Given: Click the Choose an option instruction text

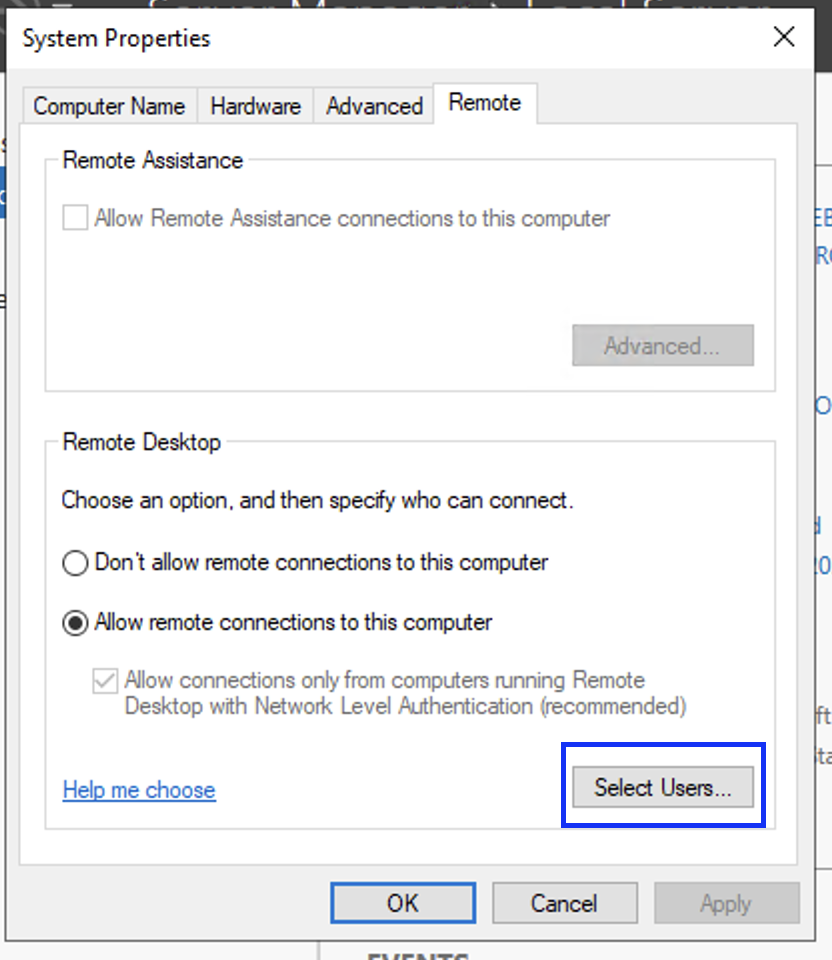Looking at the screenshot, I should click(x=317, y=500).
